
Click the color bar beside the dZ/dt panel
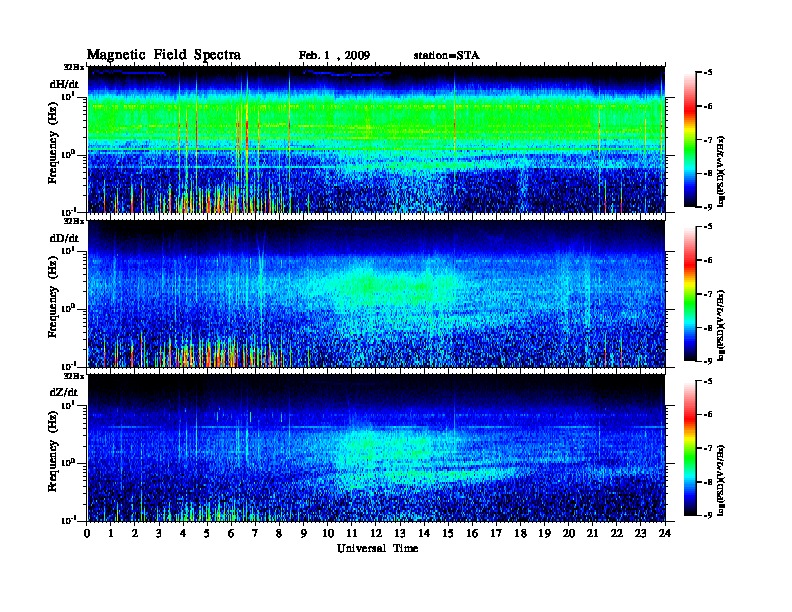coord(690,448)
